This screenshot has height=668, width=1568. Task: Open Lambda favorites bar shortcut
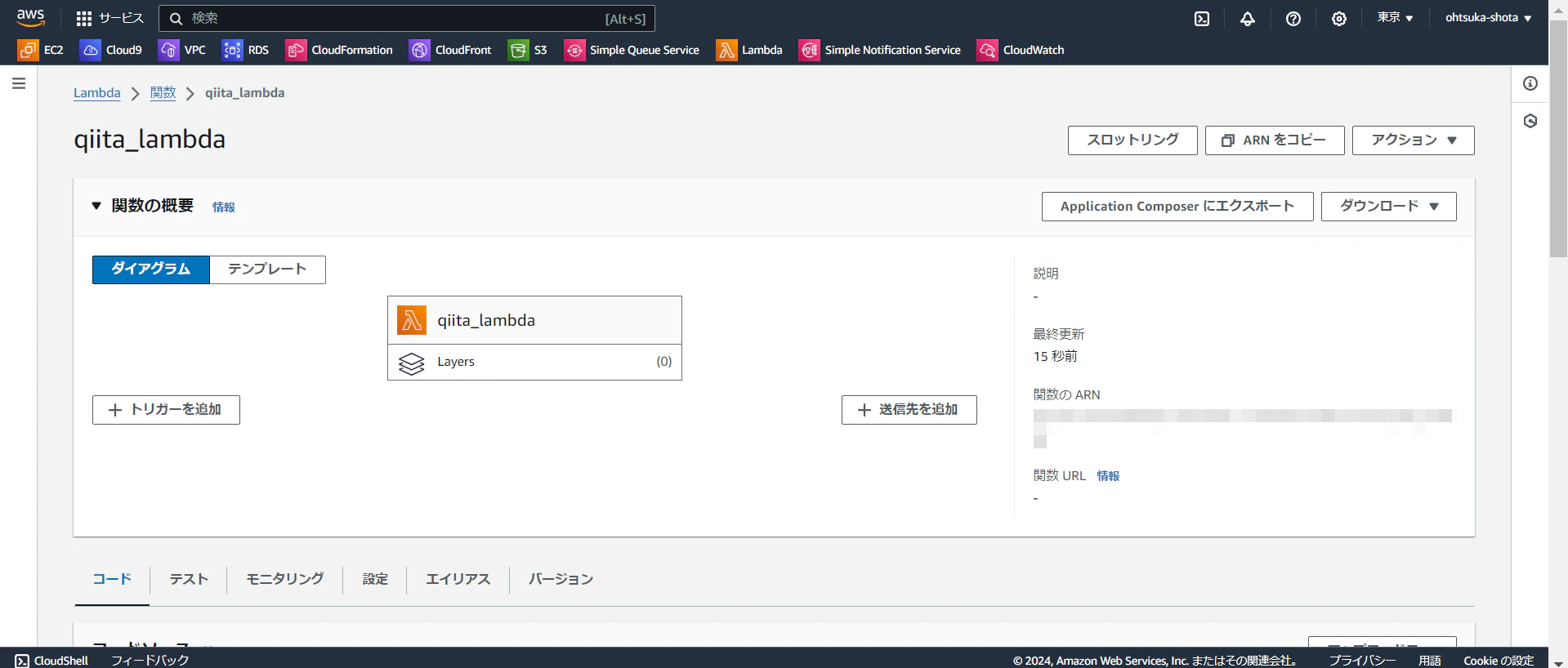tap(749, 50)
